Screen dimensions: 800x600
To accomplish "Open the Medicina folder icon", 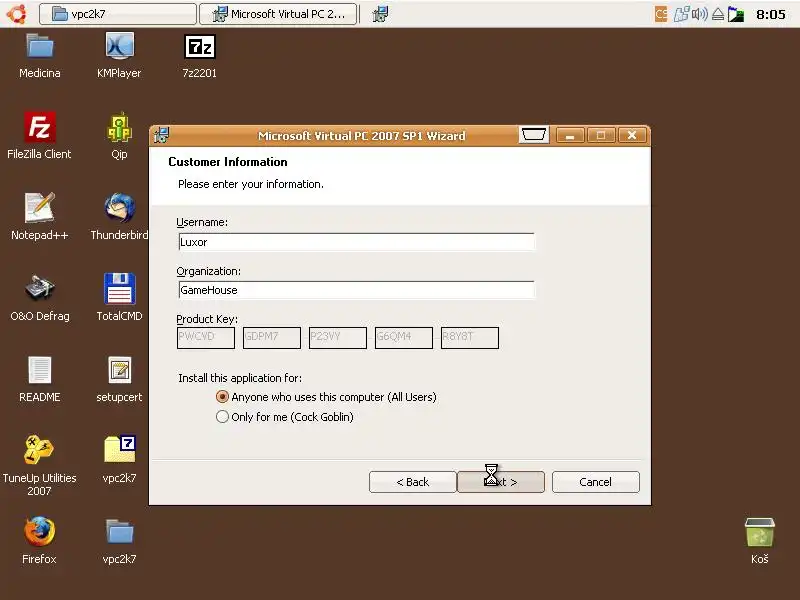I will (x=40, y=46).
